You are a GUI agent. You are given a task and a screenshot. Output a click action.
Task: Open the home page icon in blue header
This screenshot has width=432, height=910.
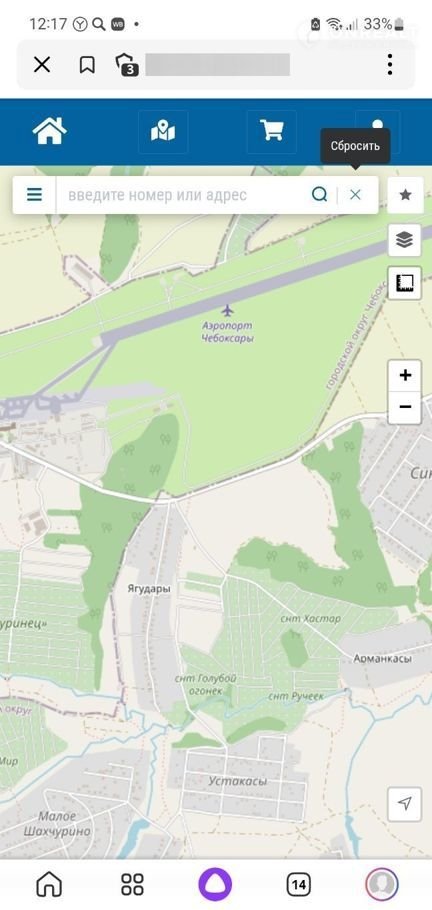click(50, 132)
